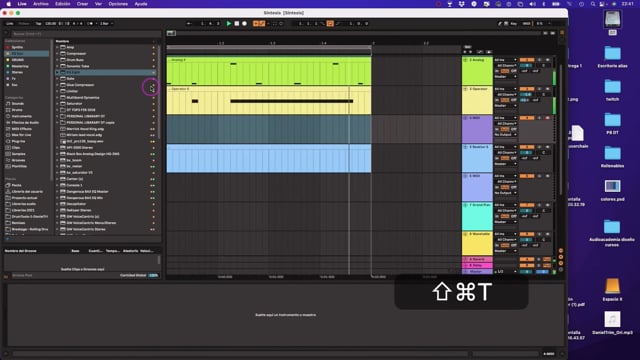Click the Key map mode button
Screen dimensions: 640x360
(513, 24)
